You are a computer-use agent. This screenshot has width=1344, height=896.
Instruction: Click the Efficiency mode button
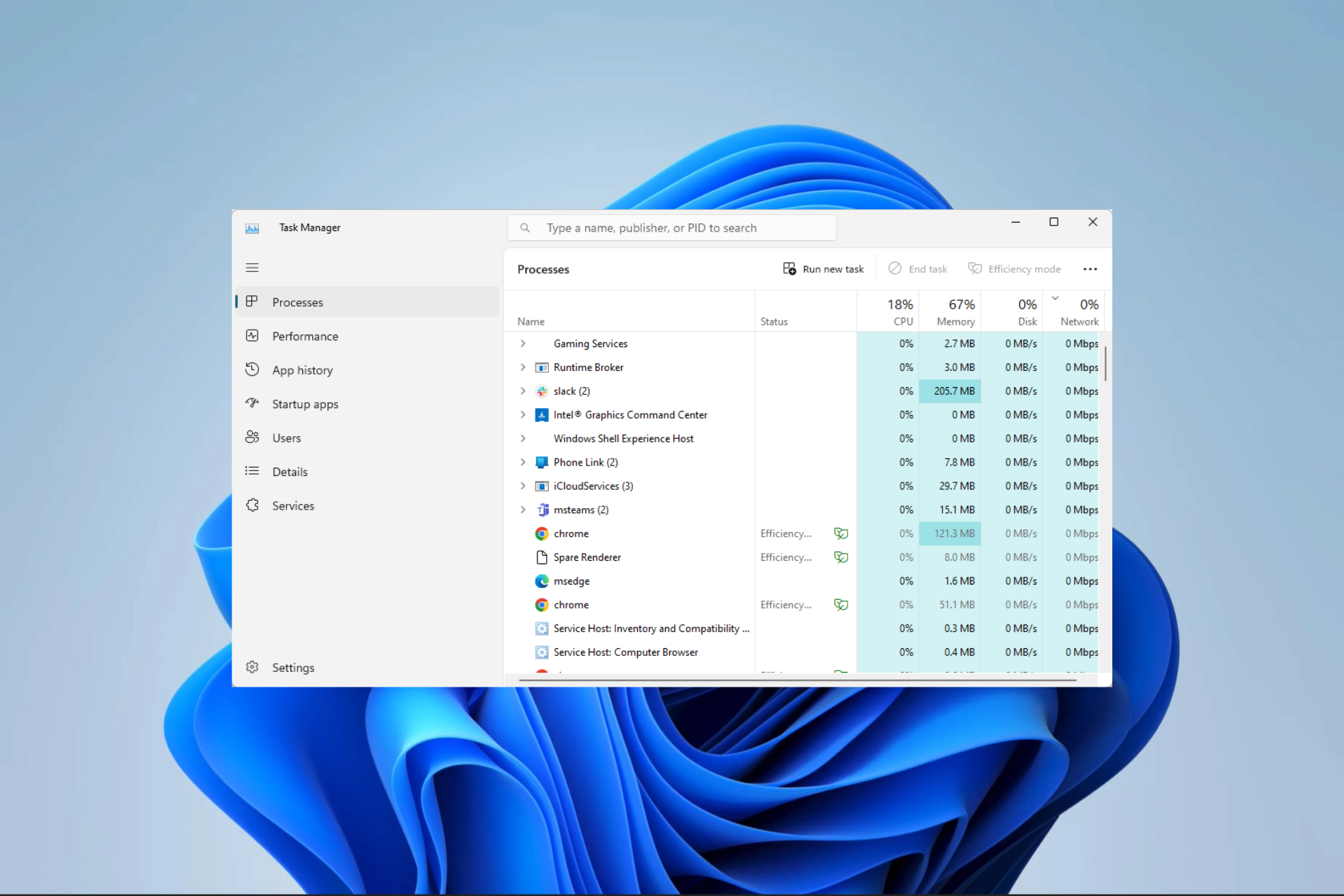(1014, 269)
